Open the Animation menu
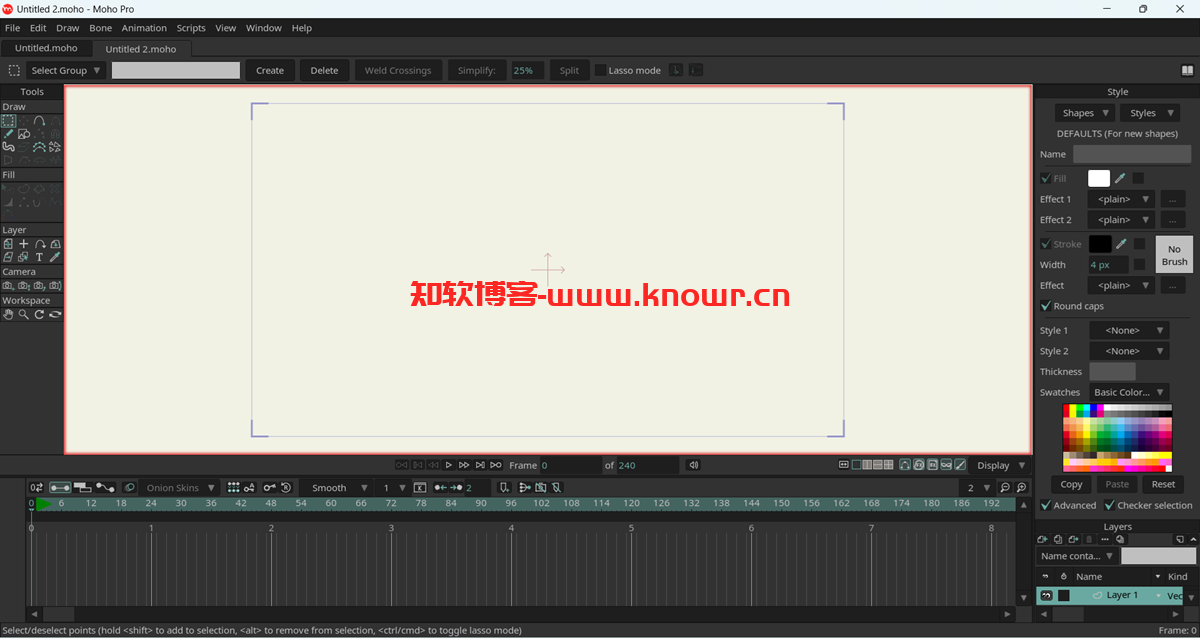Viewport: 1200px width, 638px height. click(144, 28)
